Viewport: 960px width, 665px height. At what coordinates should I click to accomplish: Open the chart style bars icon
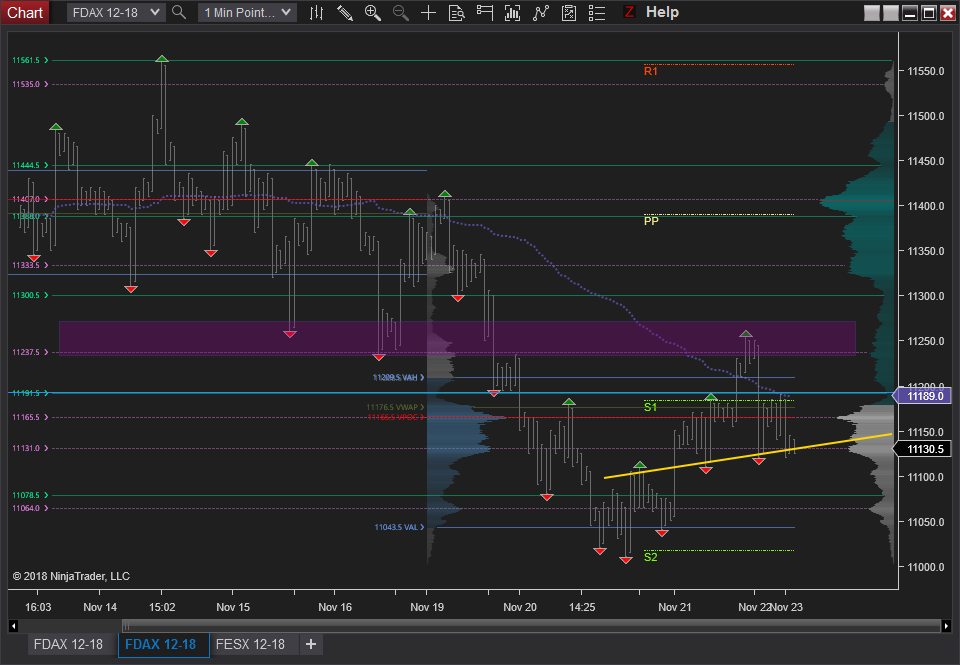pos(317,12)
